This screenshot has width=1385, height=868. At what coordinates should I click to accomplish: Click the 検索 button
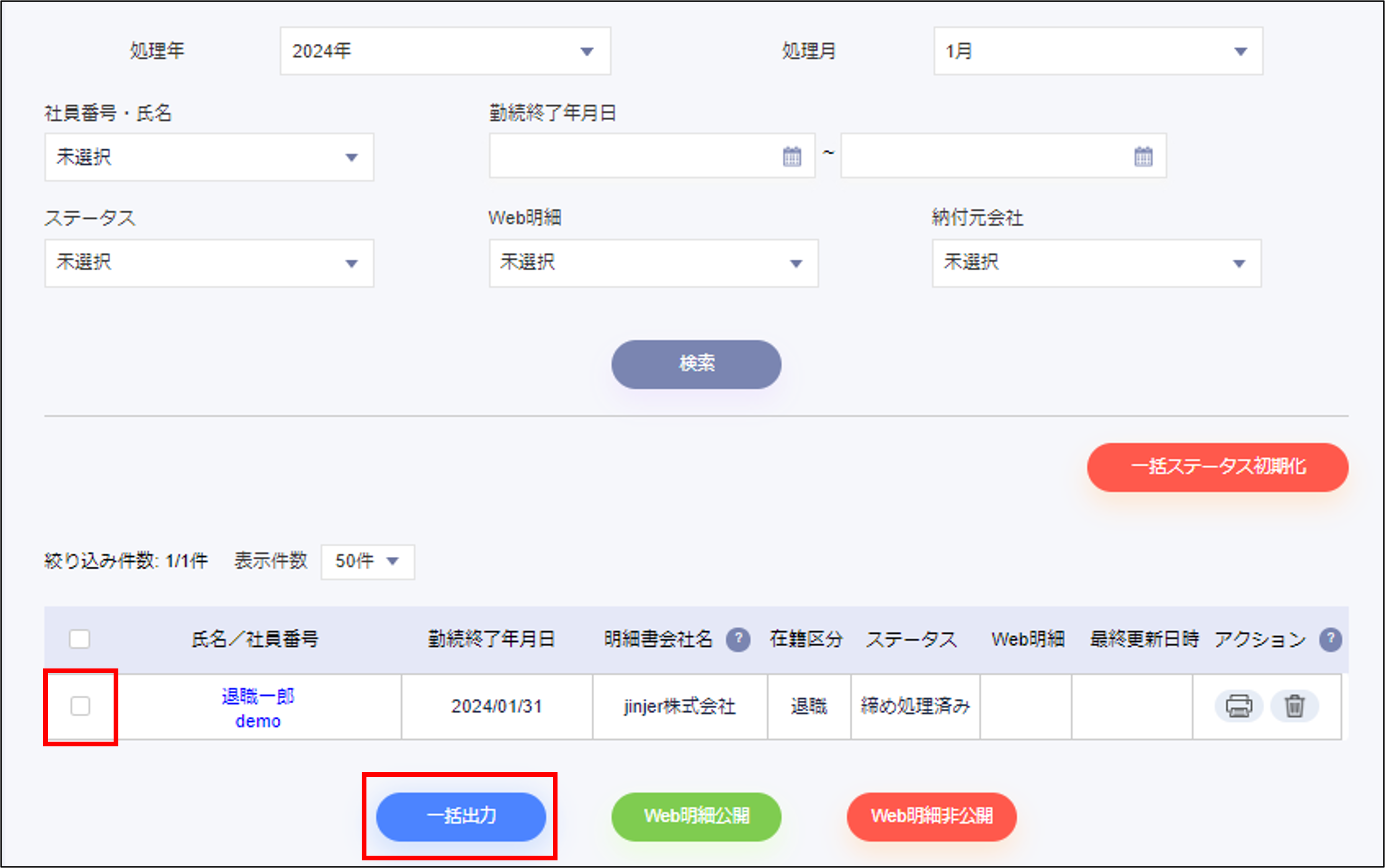pos(696,364)
